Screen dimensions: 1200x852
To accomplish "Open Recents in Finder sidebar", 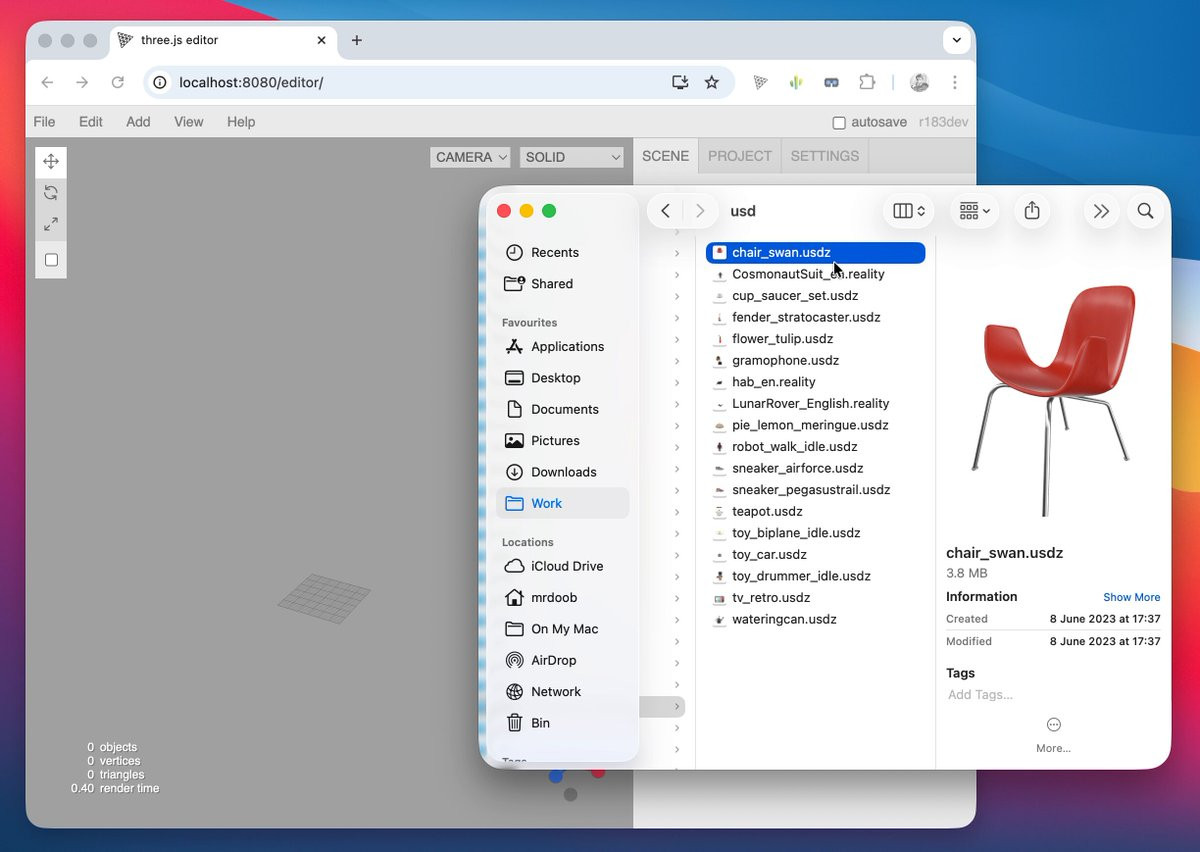I will (563, 252).
